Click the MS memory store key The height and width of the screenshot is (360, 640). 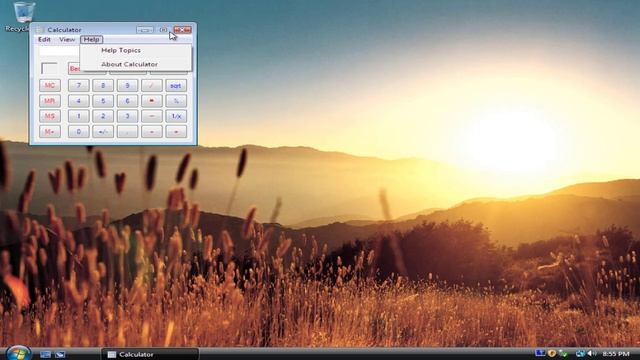coord(50,116)
